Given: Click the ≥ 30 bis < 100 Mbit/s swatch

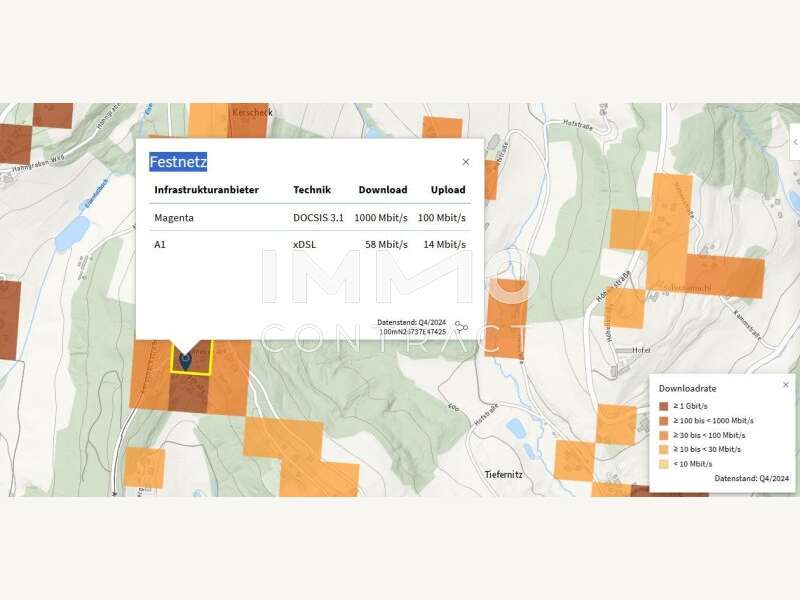Looking at the screenshot, I should (665, 435).
